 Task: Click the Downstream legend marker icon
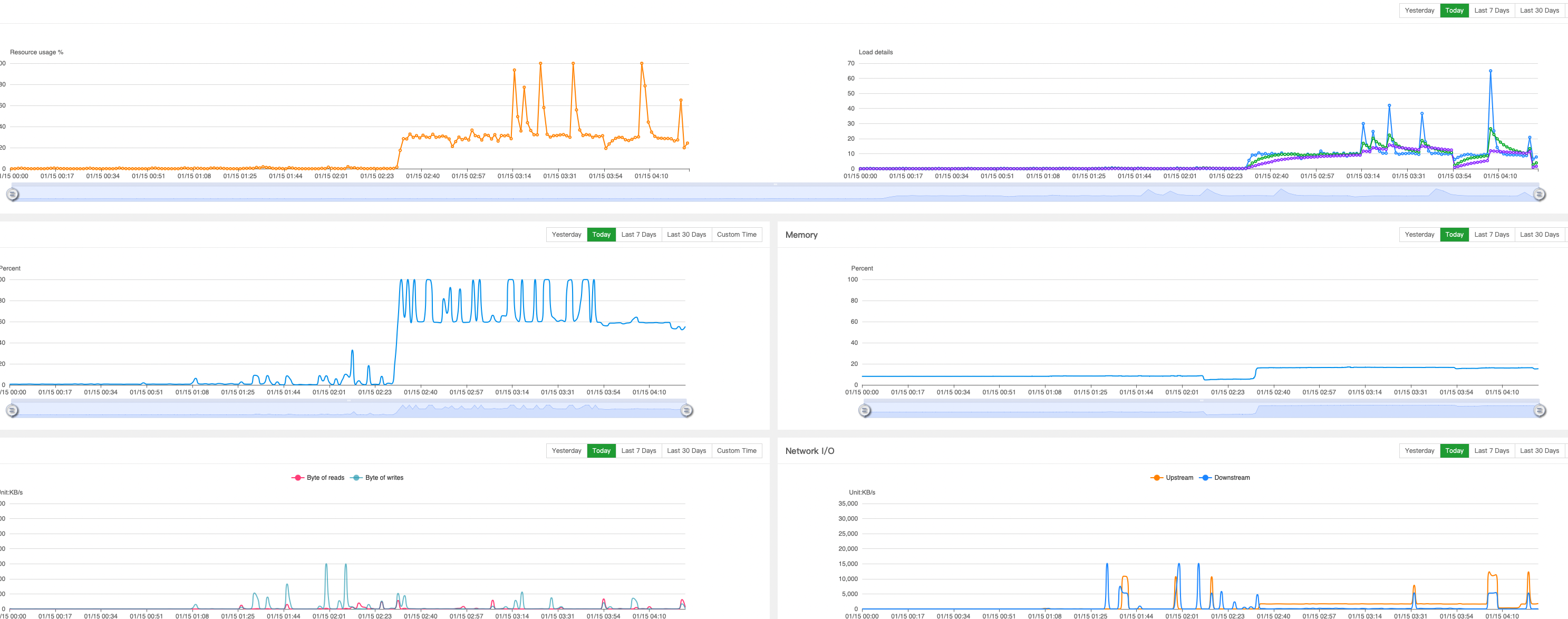[x=1205, y=477]
